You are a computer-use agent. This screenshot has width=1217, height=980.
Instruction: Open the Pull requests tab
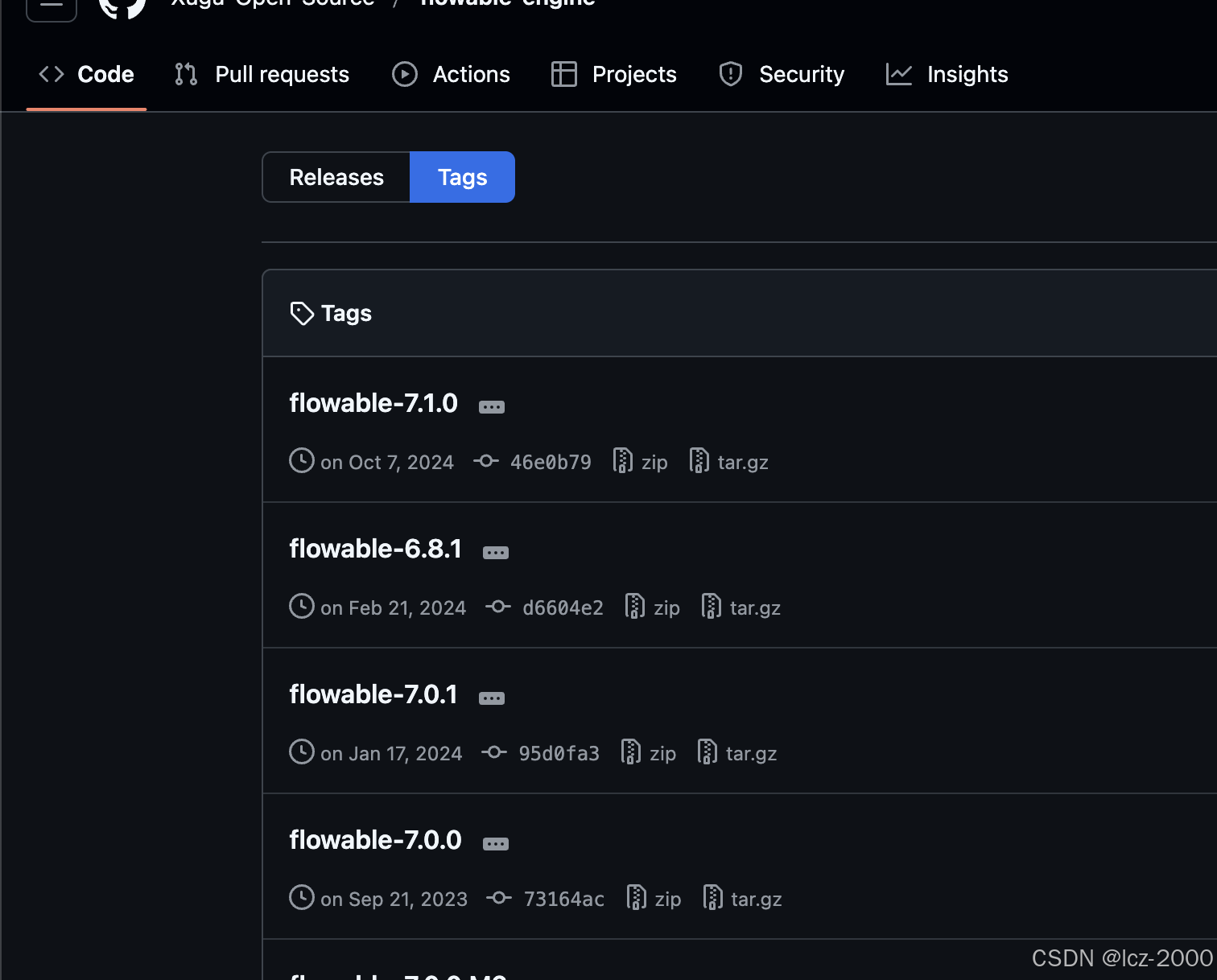point(262,74)
